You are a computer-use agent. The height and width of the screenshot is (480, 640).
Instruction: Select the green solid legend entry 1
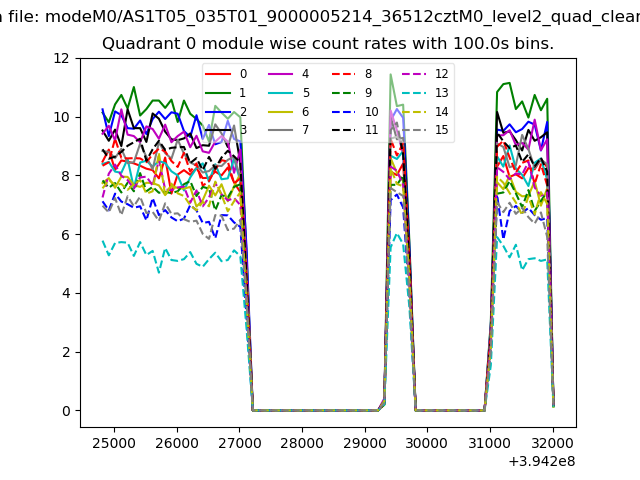coord(226,93)
